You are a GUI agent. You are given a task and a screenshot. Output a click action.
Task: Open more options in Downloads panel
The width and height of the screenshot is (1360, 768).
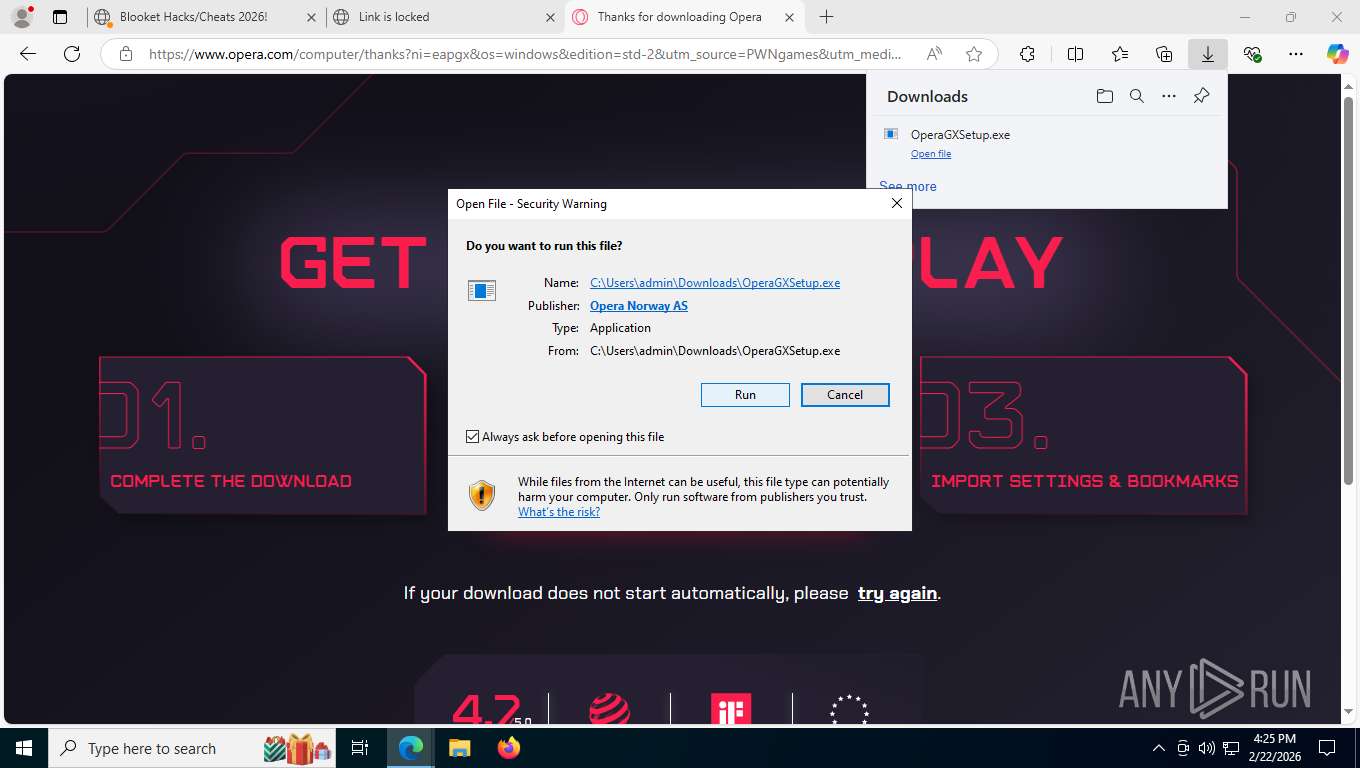pos(1169,96)
